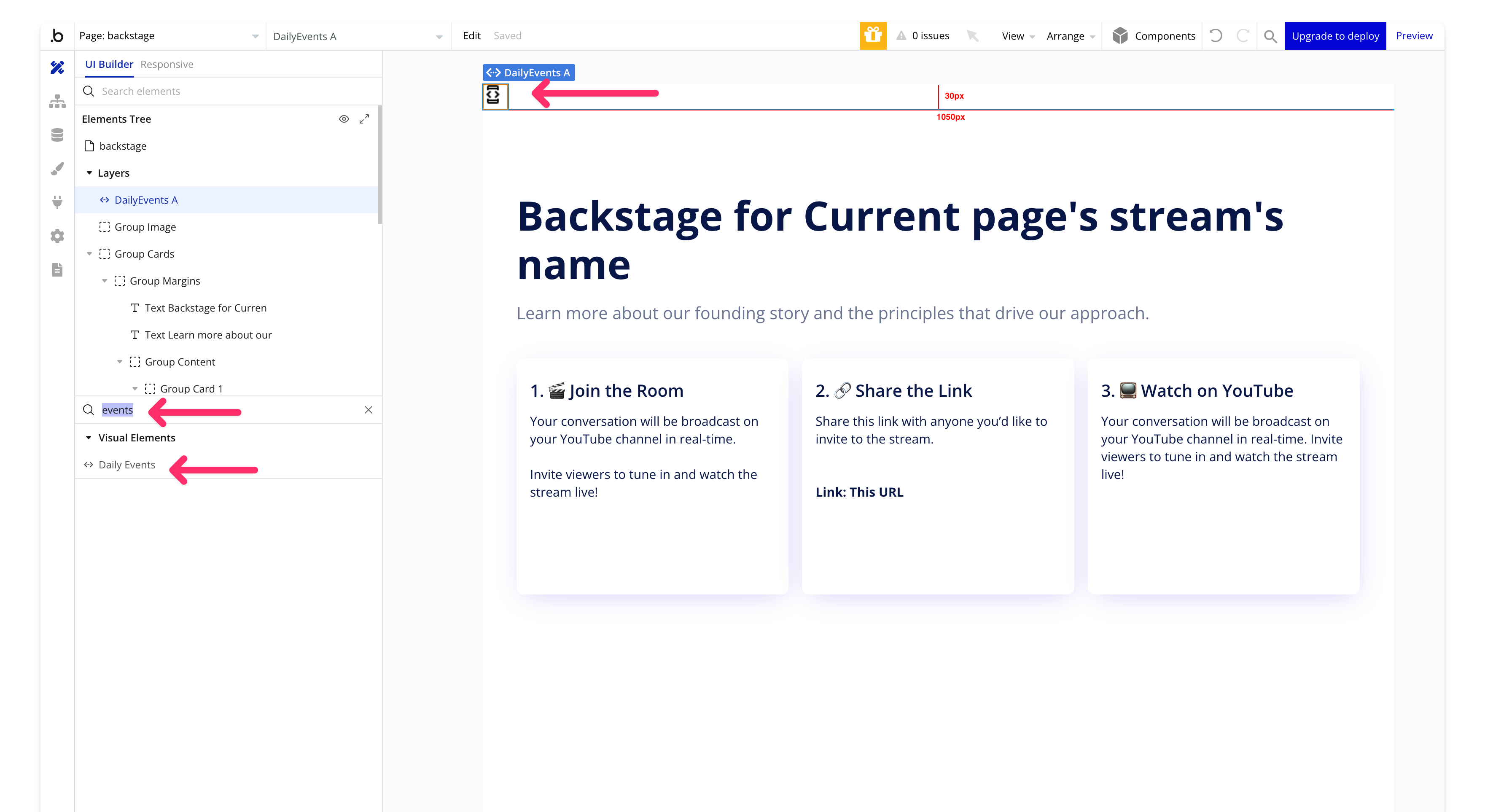Open the Styles paintbrush tab
Image resolution: width=1485 pixels, height=812 pixels.
57,168
